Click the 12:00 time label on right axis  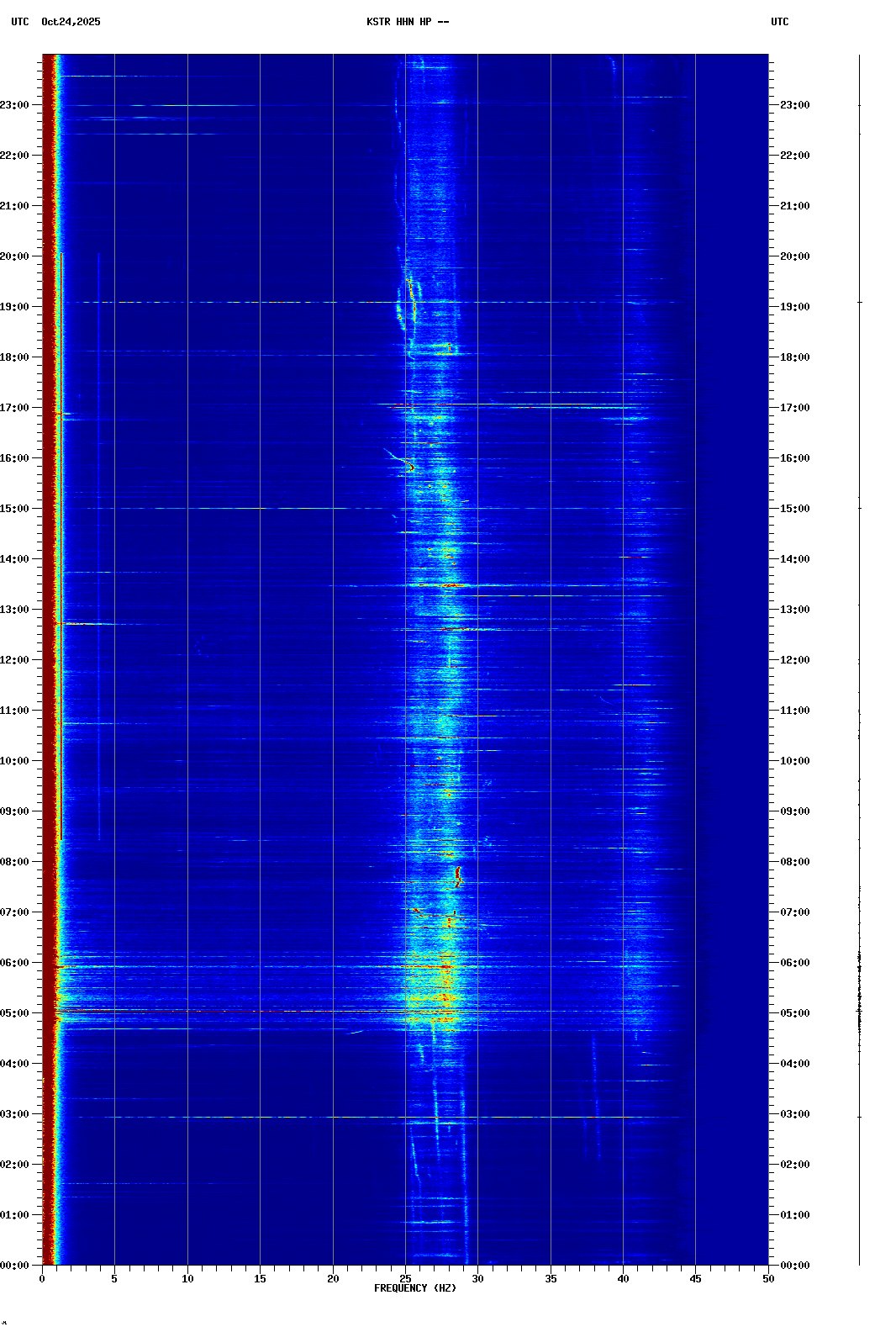(x=794, y=660)
